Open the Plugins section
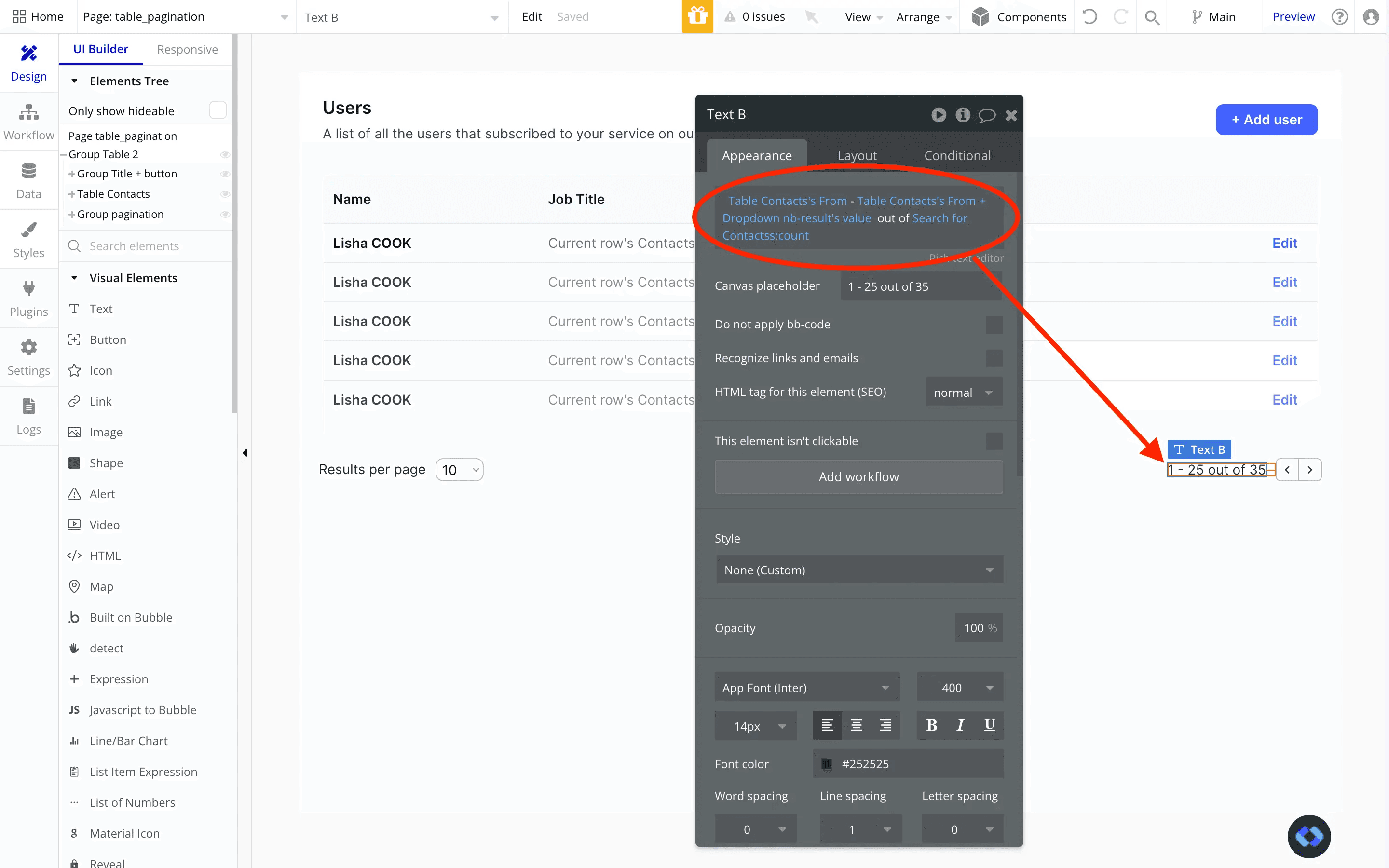This screenshot has height=868, width=1389. 29,298
